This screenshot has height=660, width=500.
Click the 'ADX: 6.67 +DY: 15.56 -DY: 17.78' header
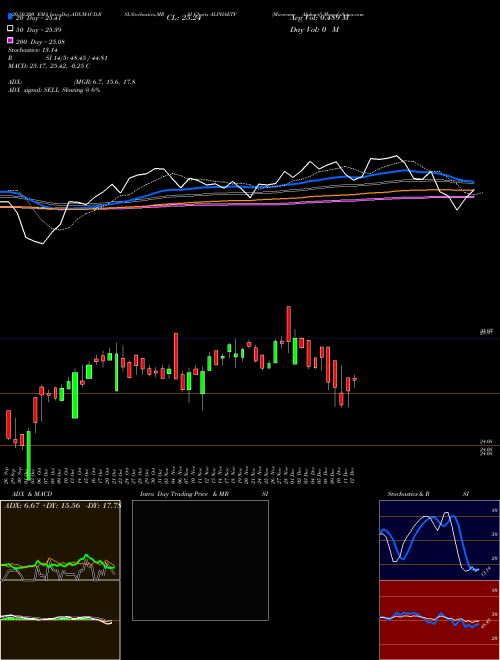[62, 506]
